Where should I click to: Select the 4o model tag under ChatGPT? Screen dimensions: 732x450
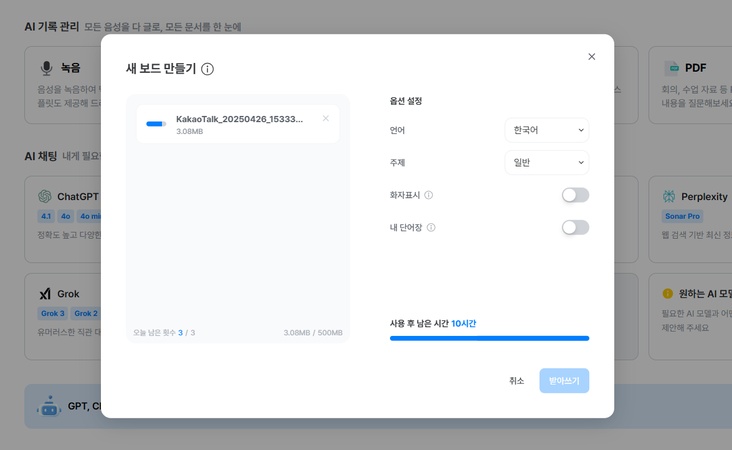pyautogui.click(x=65, y=216)
